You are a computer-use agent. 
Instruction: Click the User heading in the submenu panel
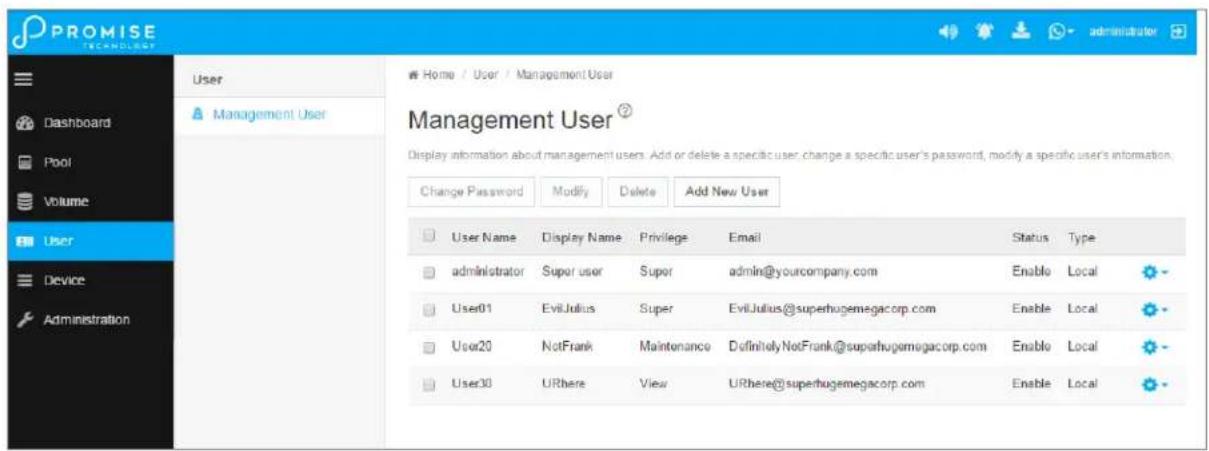coord(206,79)
